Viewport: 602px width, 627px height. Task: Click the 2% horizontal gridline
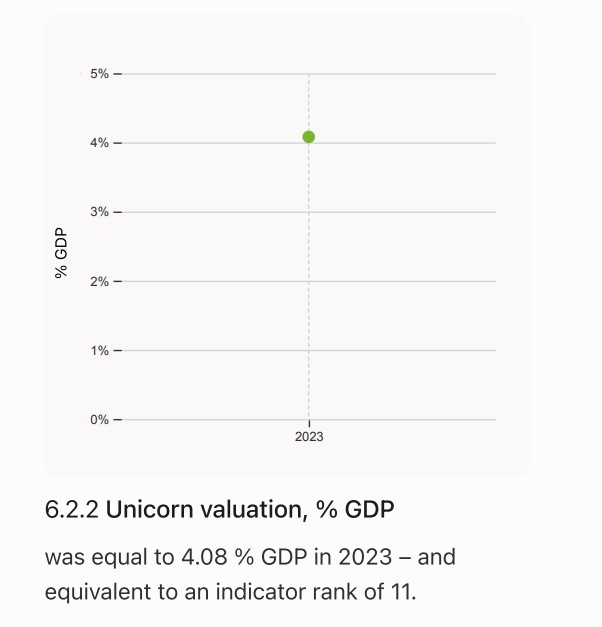[309, 282]
